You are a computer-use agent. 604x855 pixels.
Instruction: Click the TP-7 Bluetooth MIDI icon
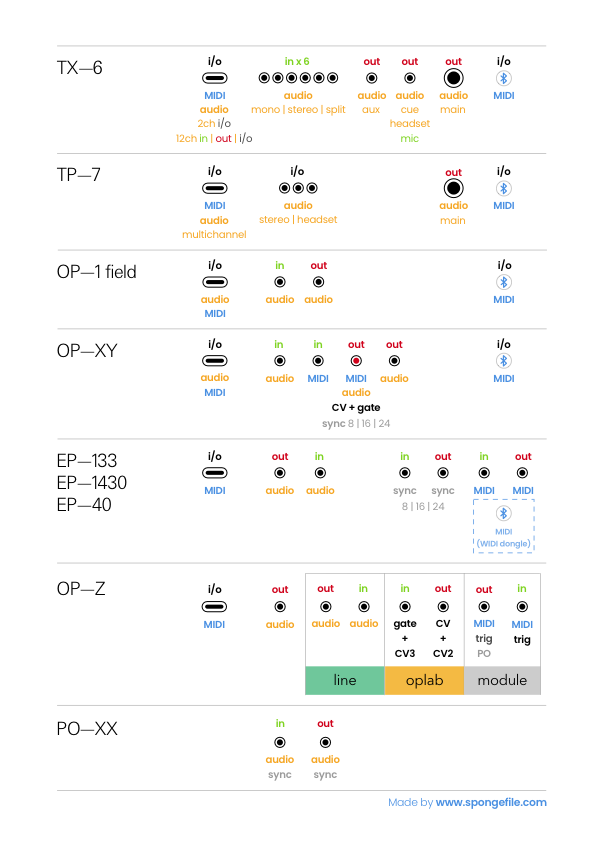504,188
